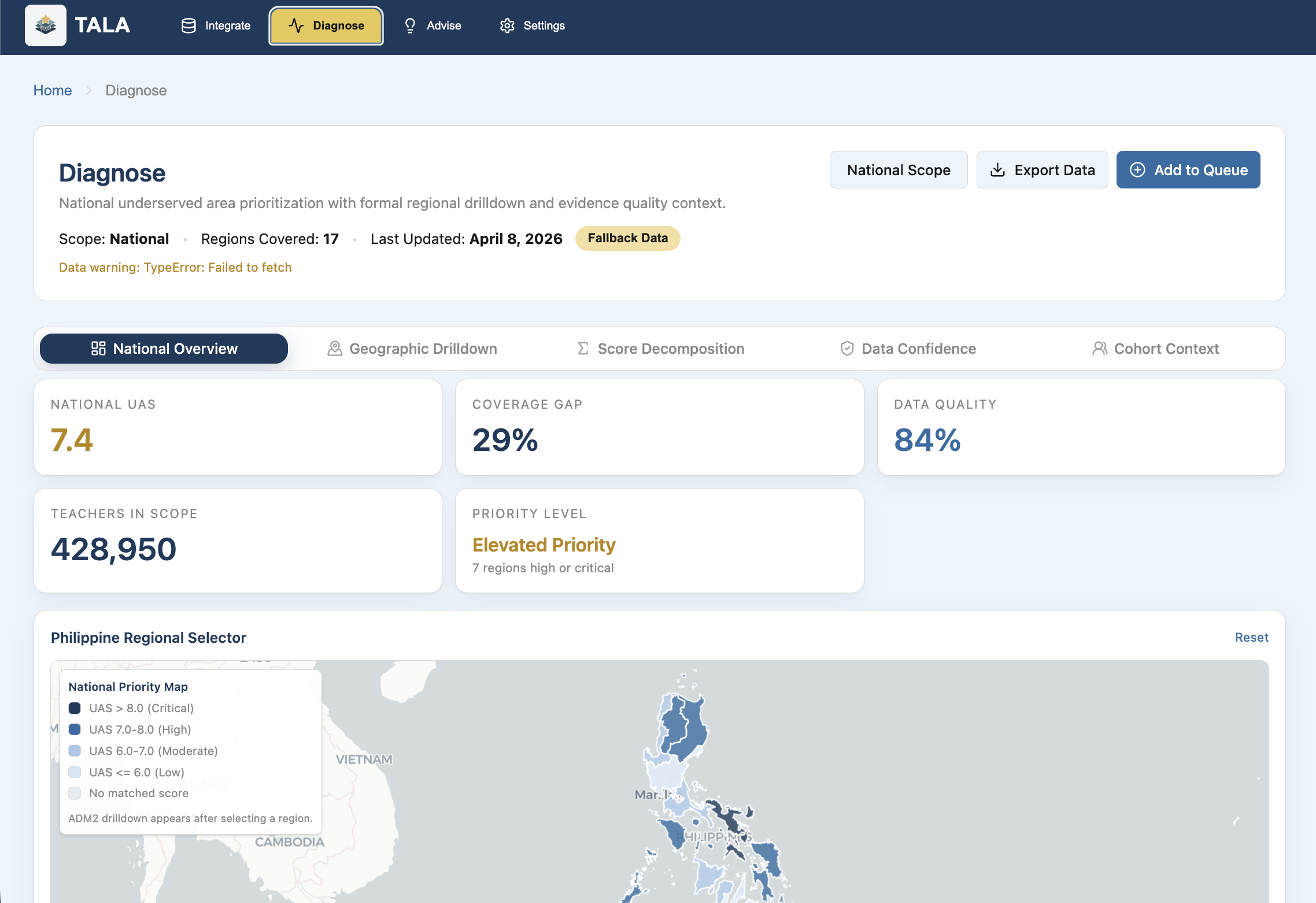Viewport: 1316px width, 903px height.
Task: Click the Data Confidence shield icon
Action: click(847, 349)
